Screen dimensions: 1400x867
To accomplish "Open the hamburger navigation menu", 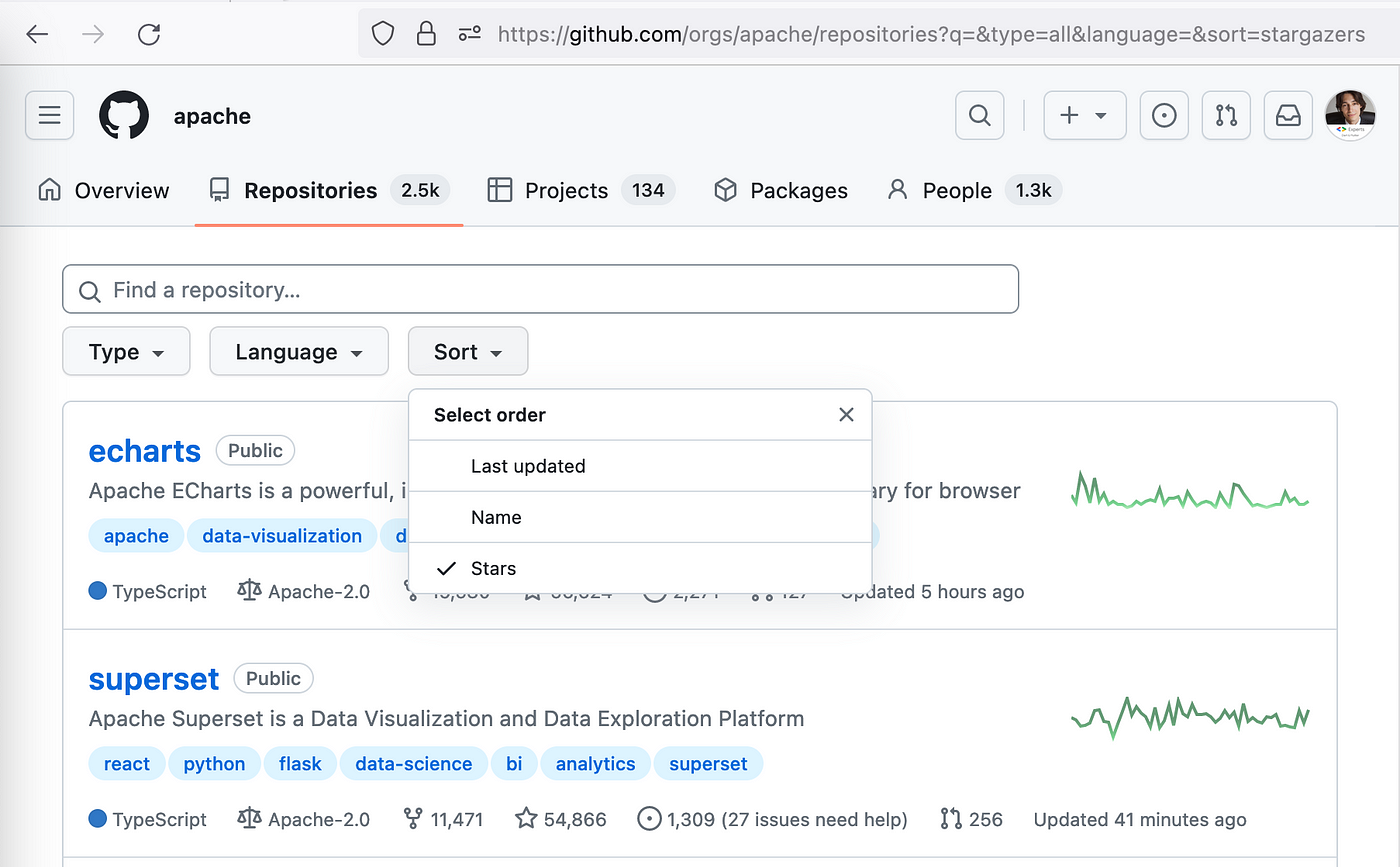I will coord(49,116).
